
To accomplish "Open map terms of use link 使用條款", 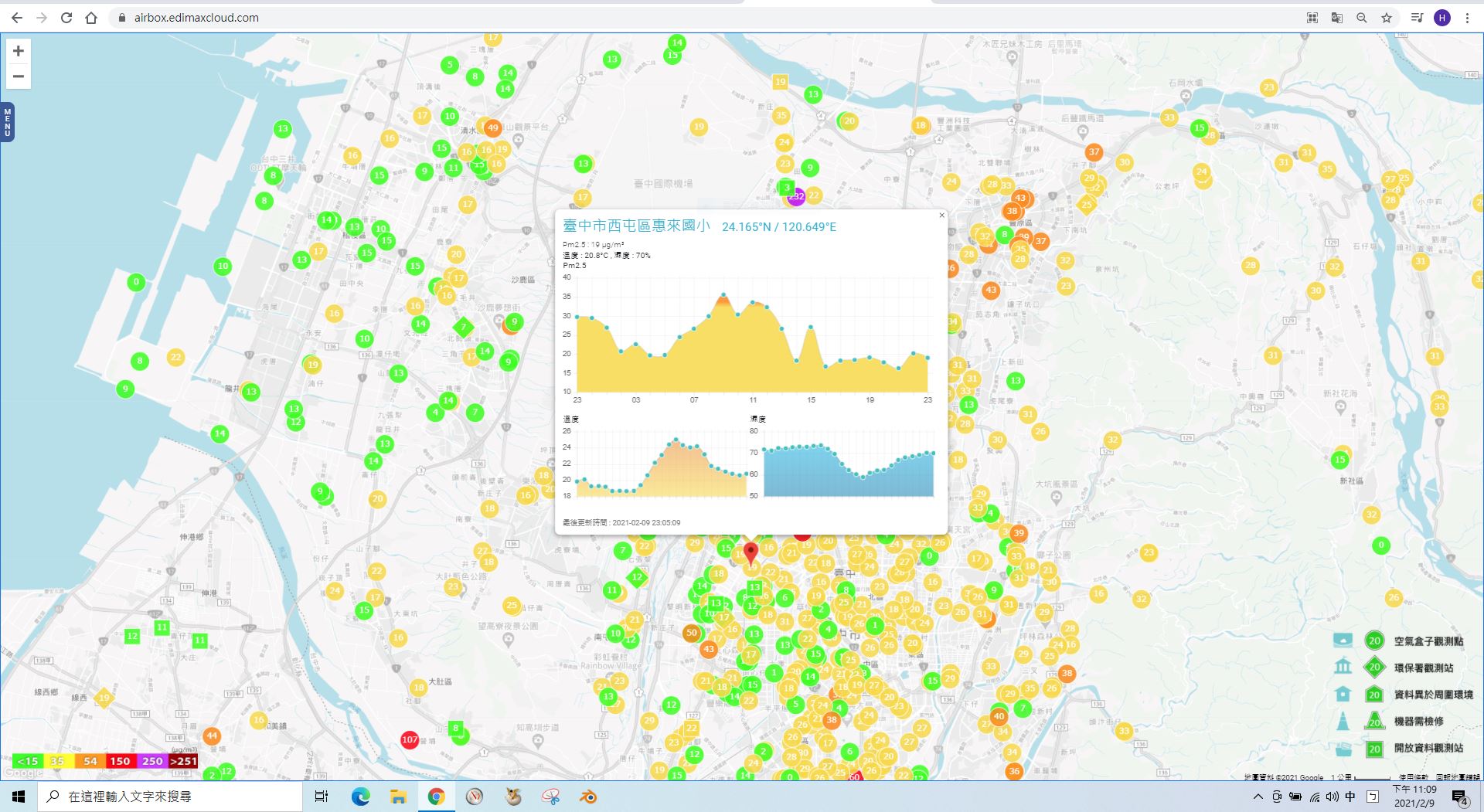I will pyautogui.click(x=1413, y=777).
